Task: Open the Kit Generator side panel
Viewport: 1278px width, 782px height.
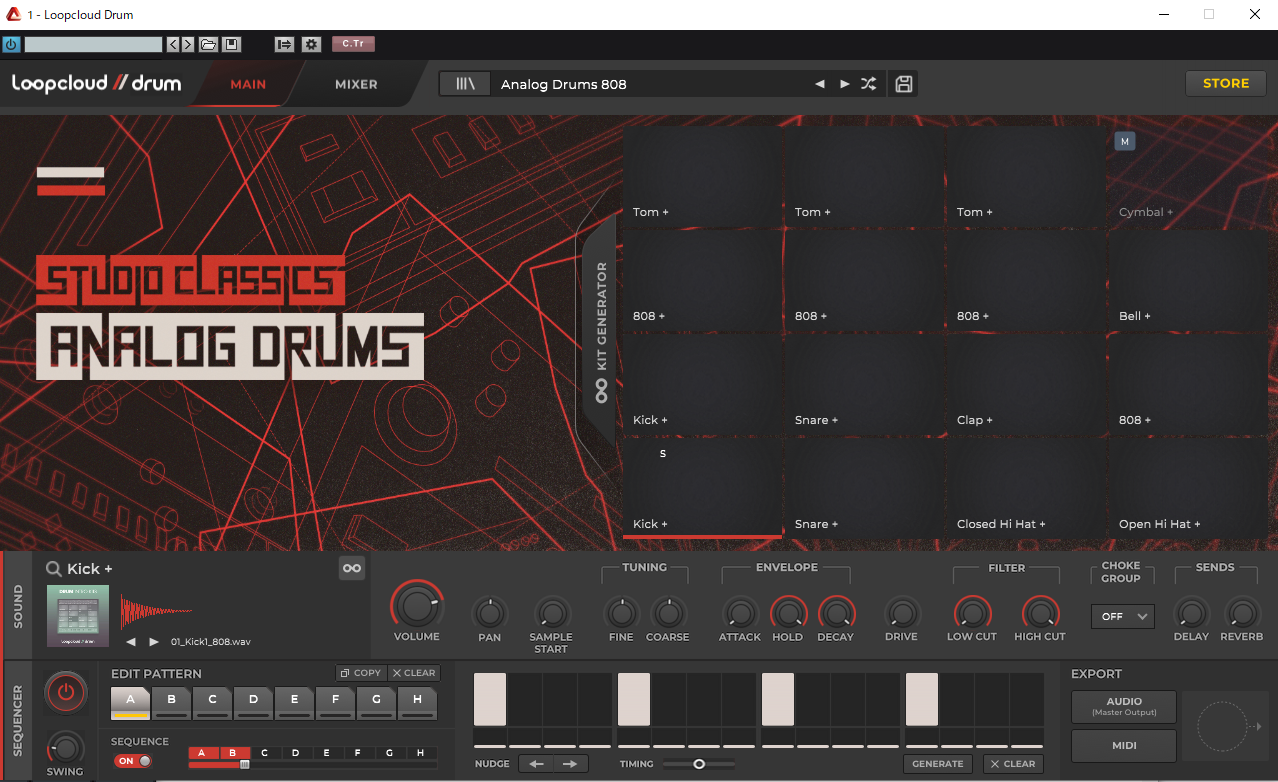Action: coord(600,330)
